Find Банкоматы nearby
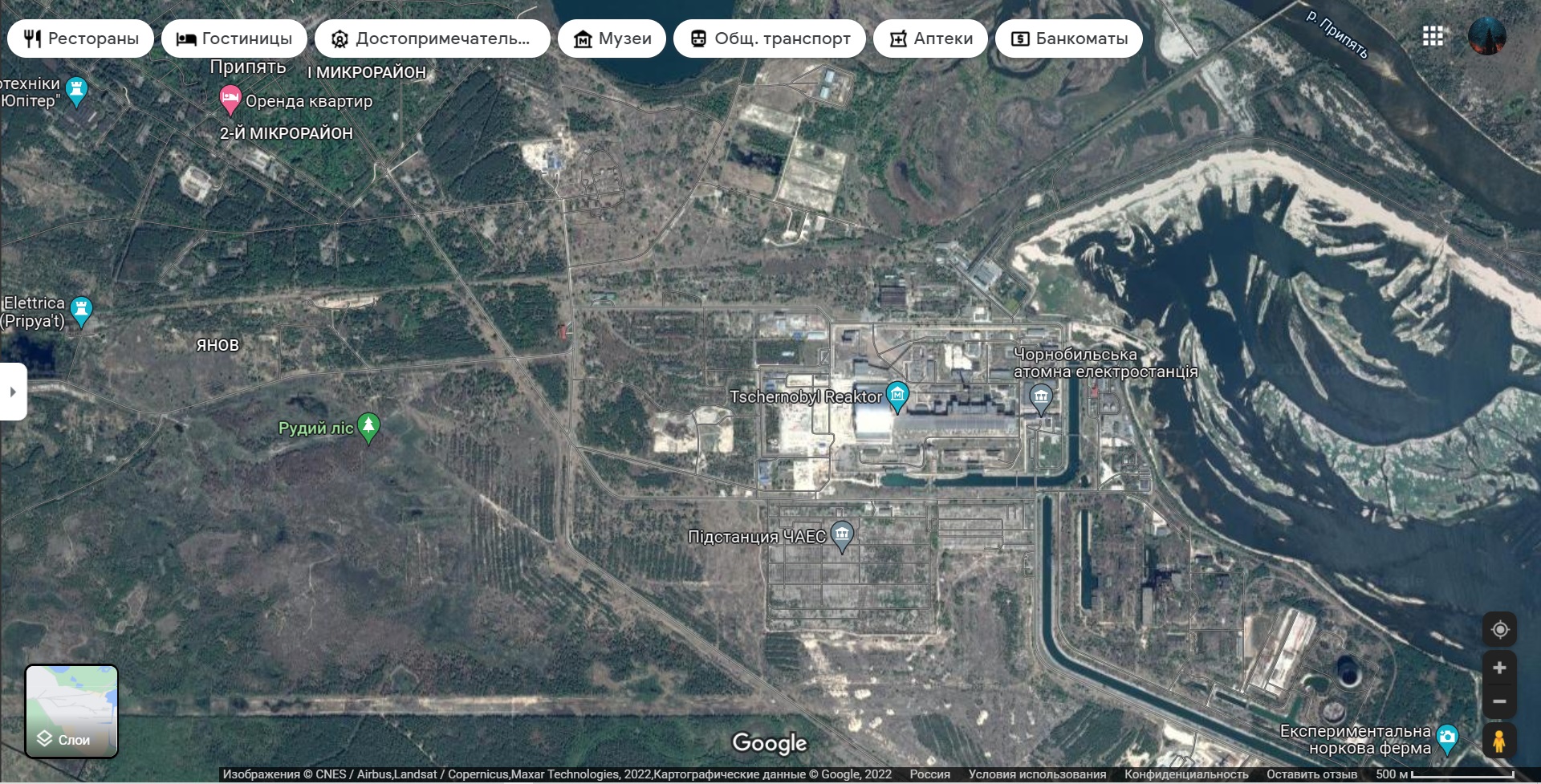This screenshot has height=784, width=1541. click(1068, 39)
